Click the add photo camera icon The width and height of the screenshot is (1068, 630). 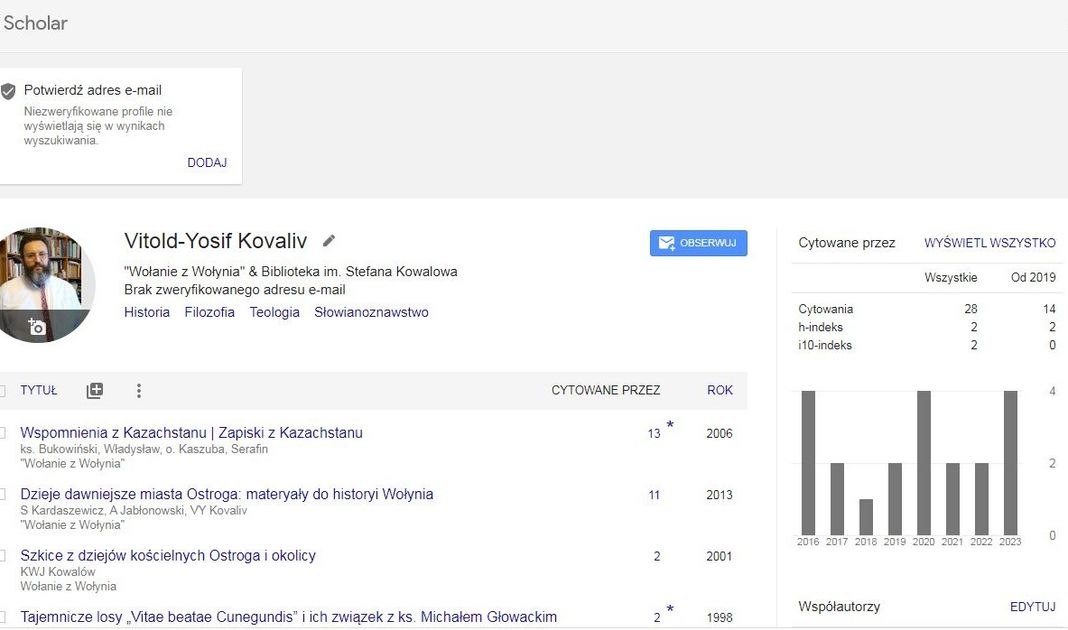[x=37, y=327]
